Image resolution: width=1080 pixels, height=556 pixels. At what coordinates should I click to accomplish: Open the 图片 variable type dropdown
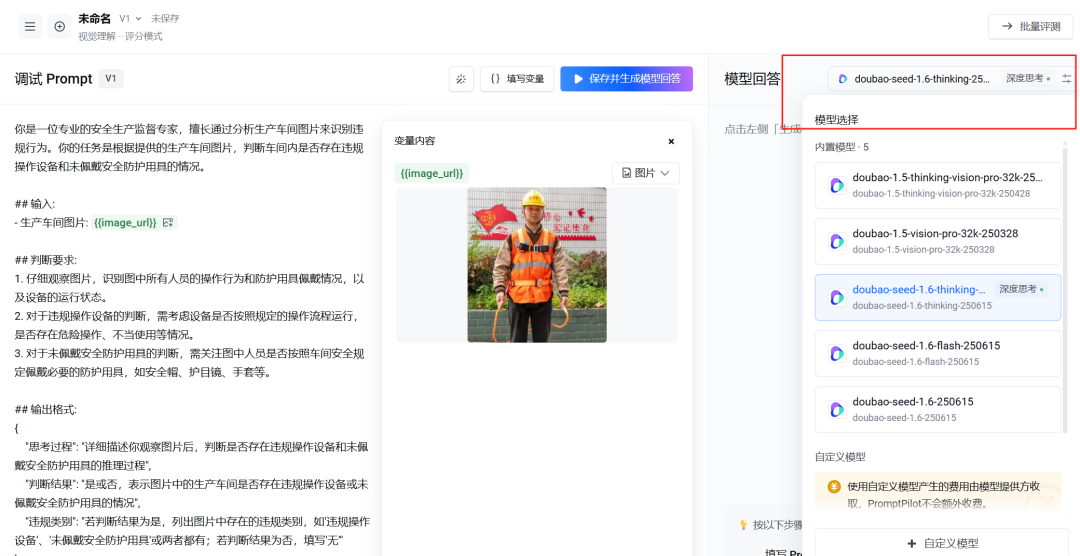pyautogui.click(x=645, y=173)
